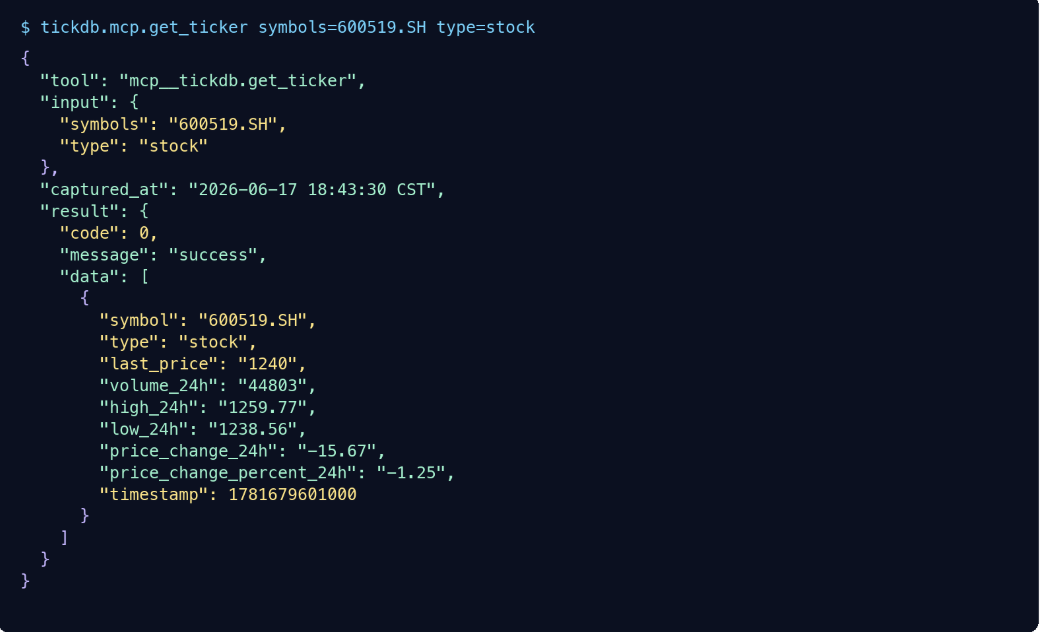
Task: Click the "captured_at" timestamp value
Action: pos(312,190)
